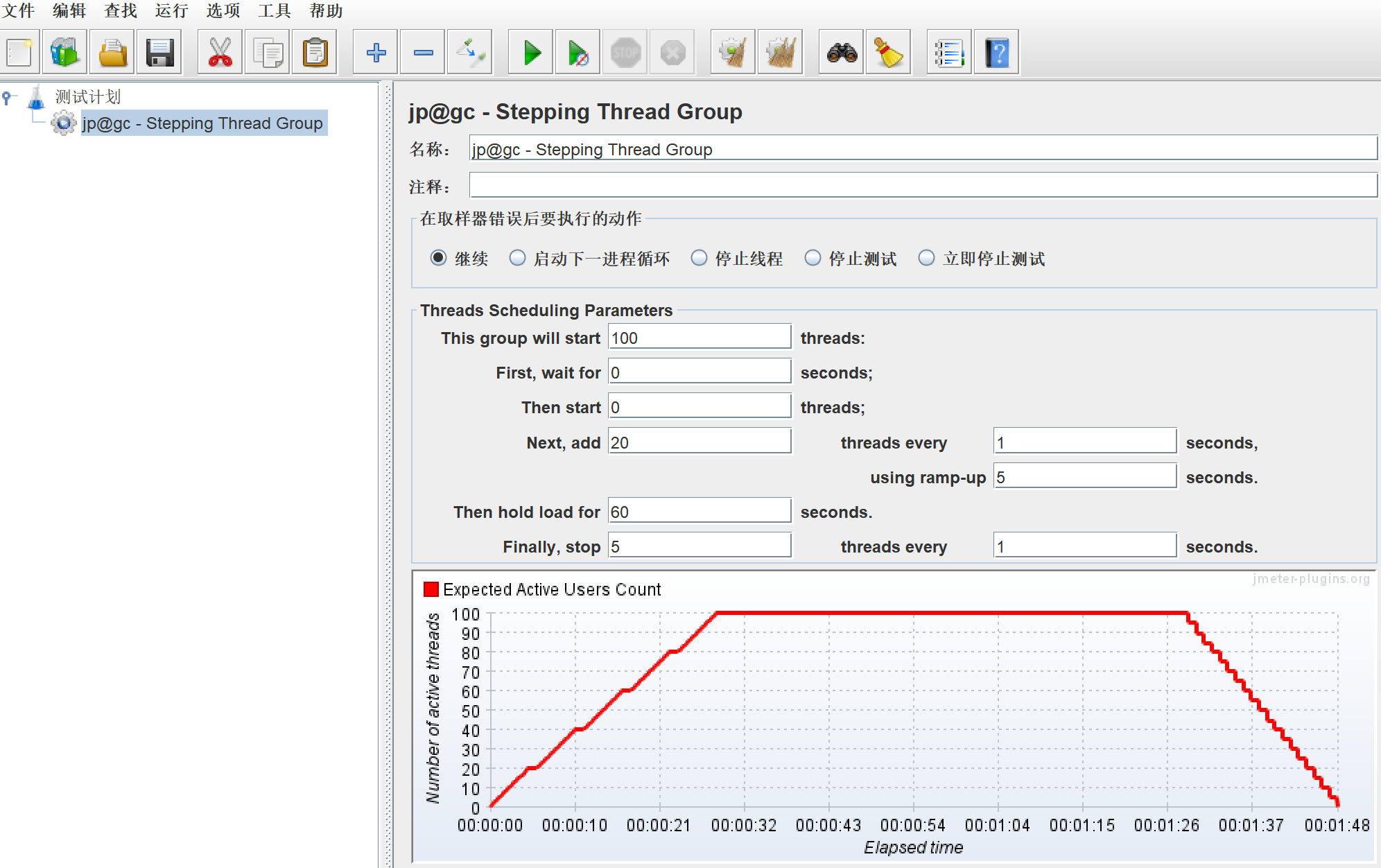Click the jmeter-plugins.org link in chart

(x=1310, y=579)
